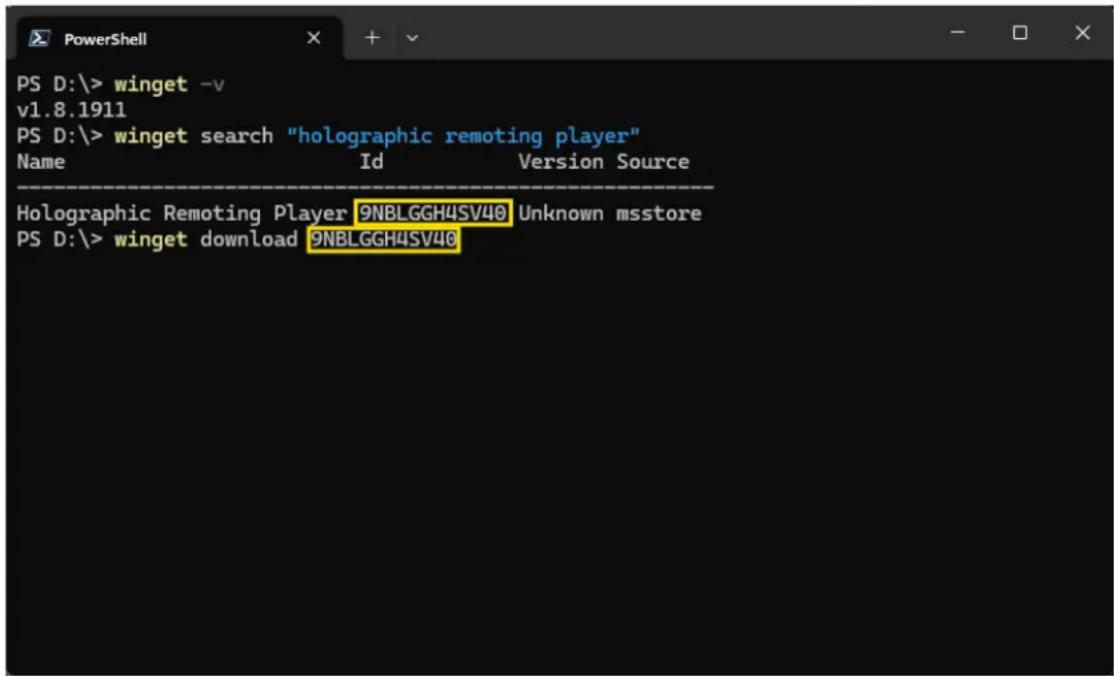Click 'winget download' command text
Viewport: 1114px width, 676px height.
coord(206,240)
